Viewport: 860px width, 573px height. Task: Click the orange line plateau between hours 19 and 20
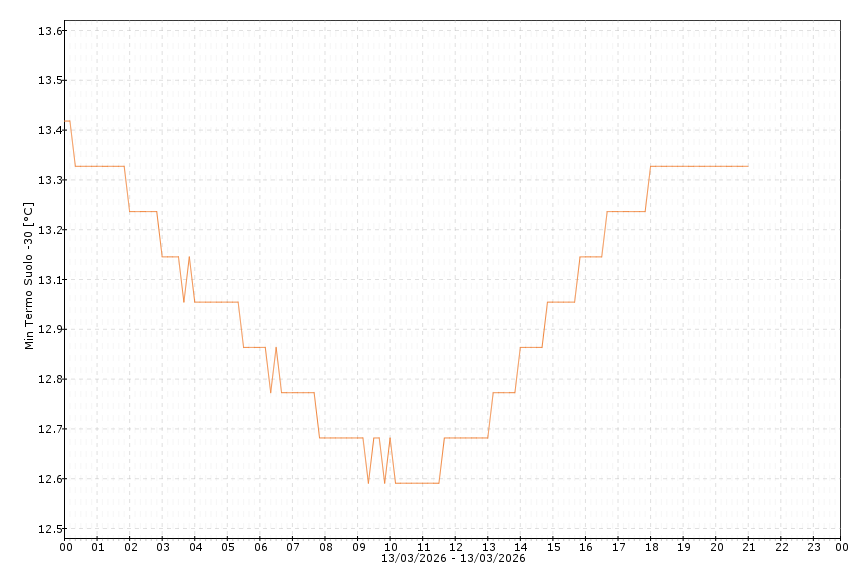700,166
